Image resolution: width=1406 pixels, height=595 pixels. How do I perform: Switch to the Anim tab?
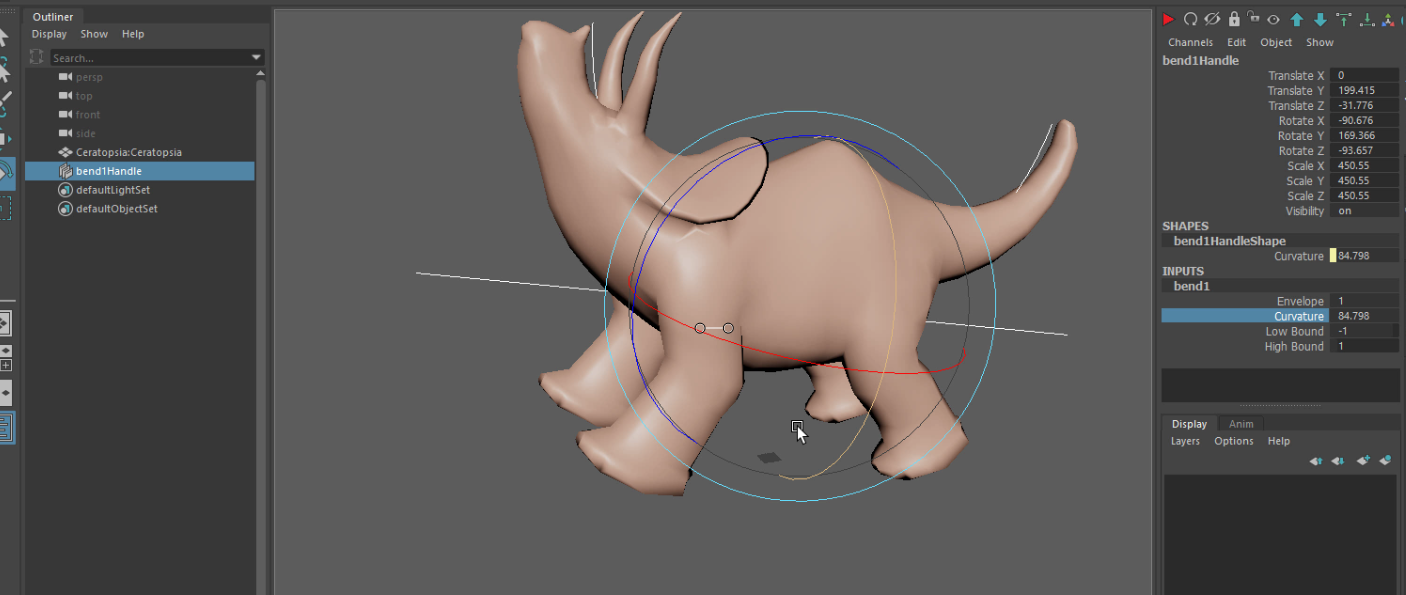pos(1240,423)
